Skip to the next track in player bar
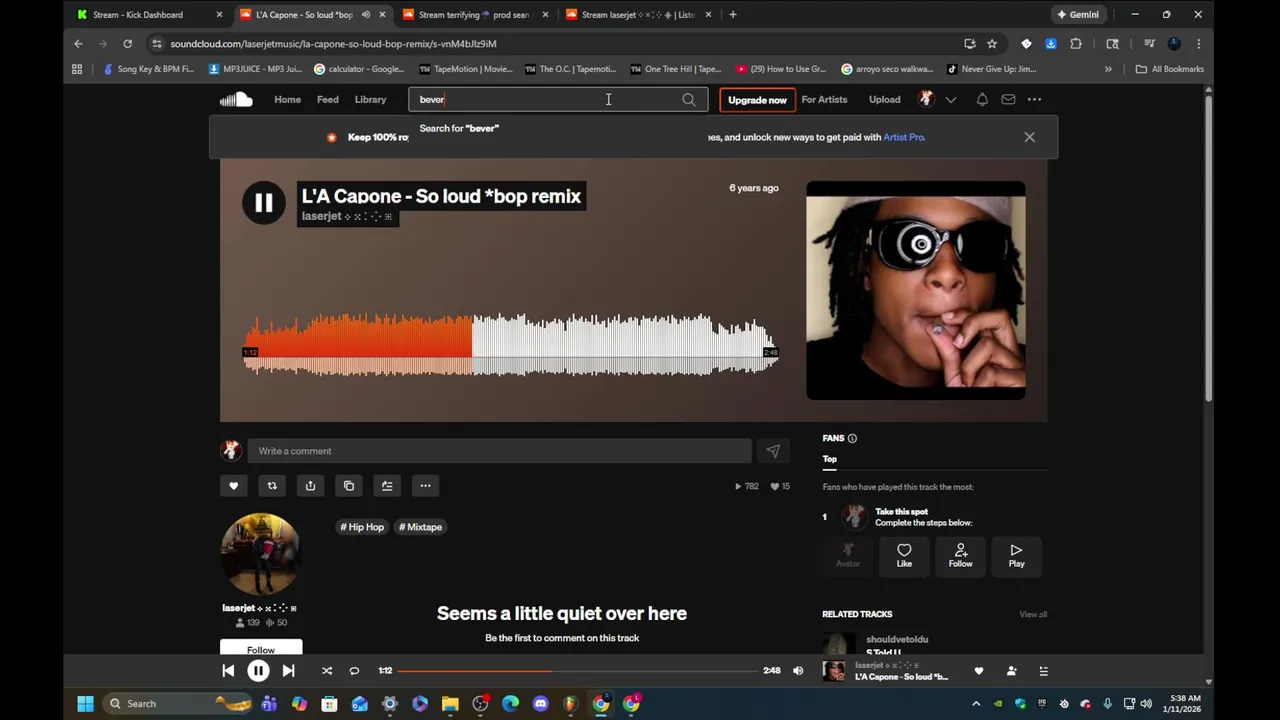This screenshot has height=720, width=1280. point(288,671)
